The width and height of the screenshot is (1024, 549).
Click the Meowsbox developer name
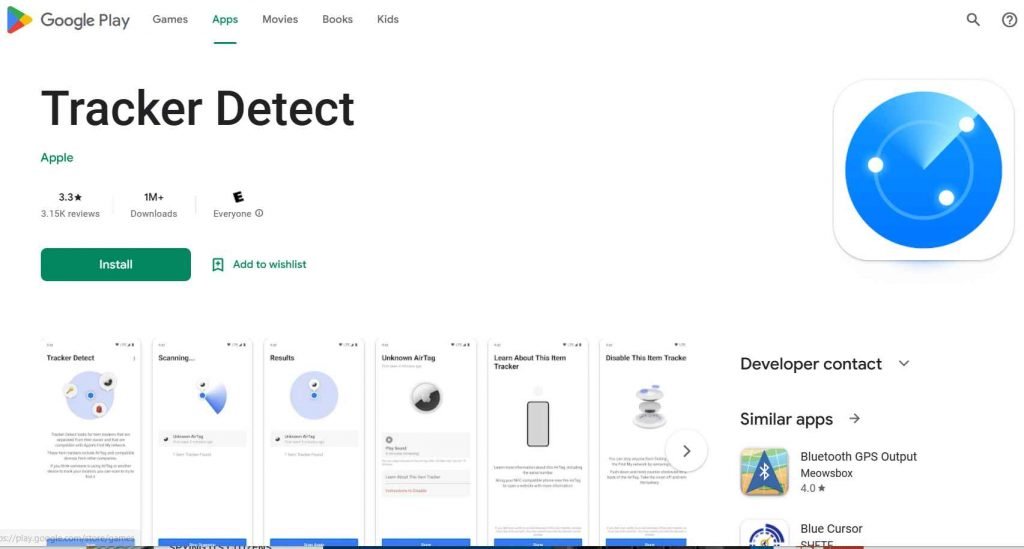[826, 473]
